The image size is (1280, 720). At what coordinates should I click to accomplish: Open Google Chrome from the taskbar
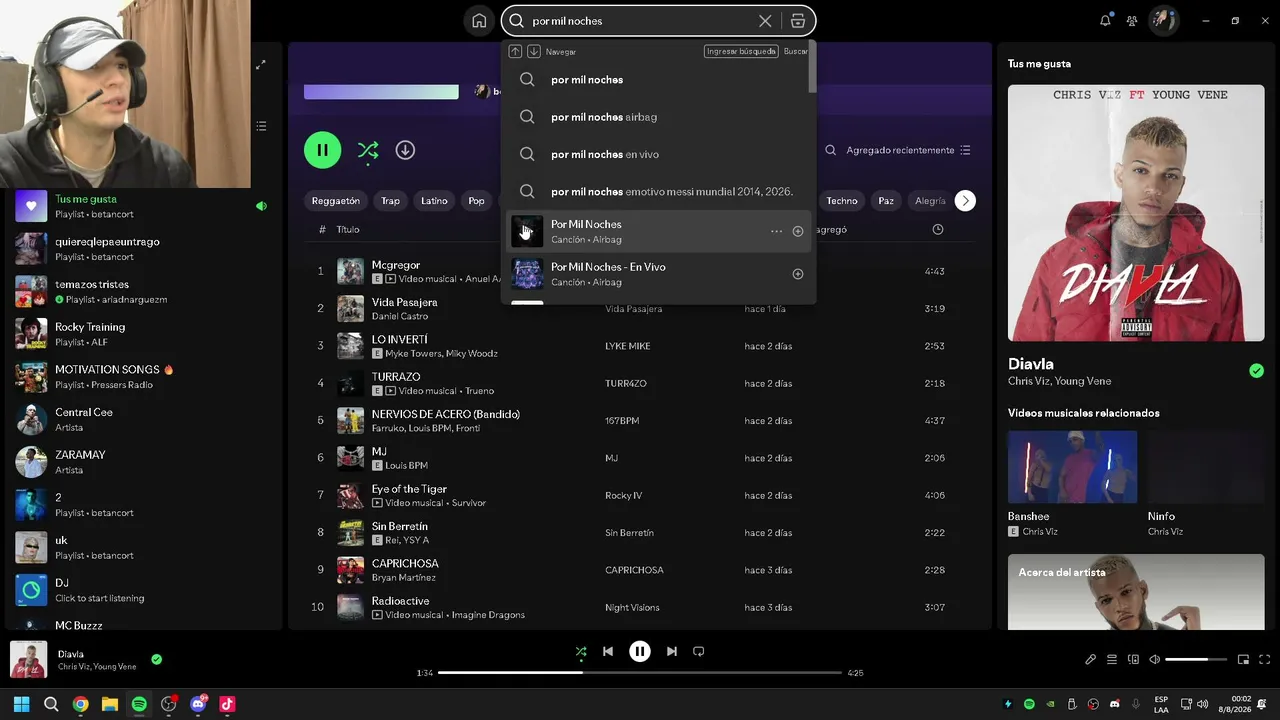pyautogui.click(x=81, y=704)
